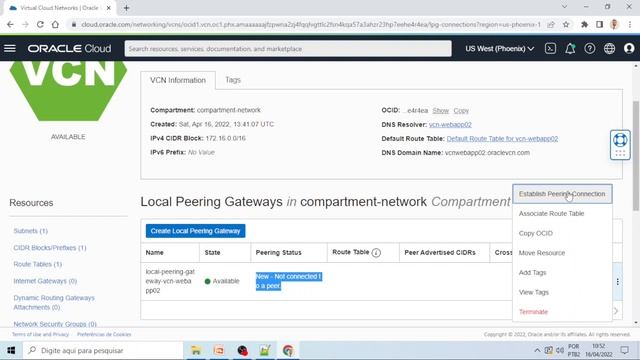640x360 pixels.
Task: Click Create Local Peering Gateway button
Action: pyautogui.click(x=196, y=231)
